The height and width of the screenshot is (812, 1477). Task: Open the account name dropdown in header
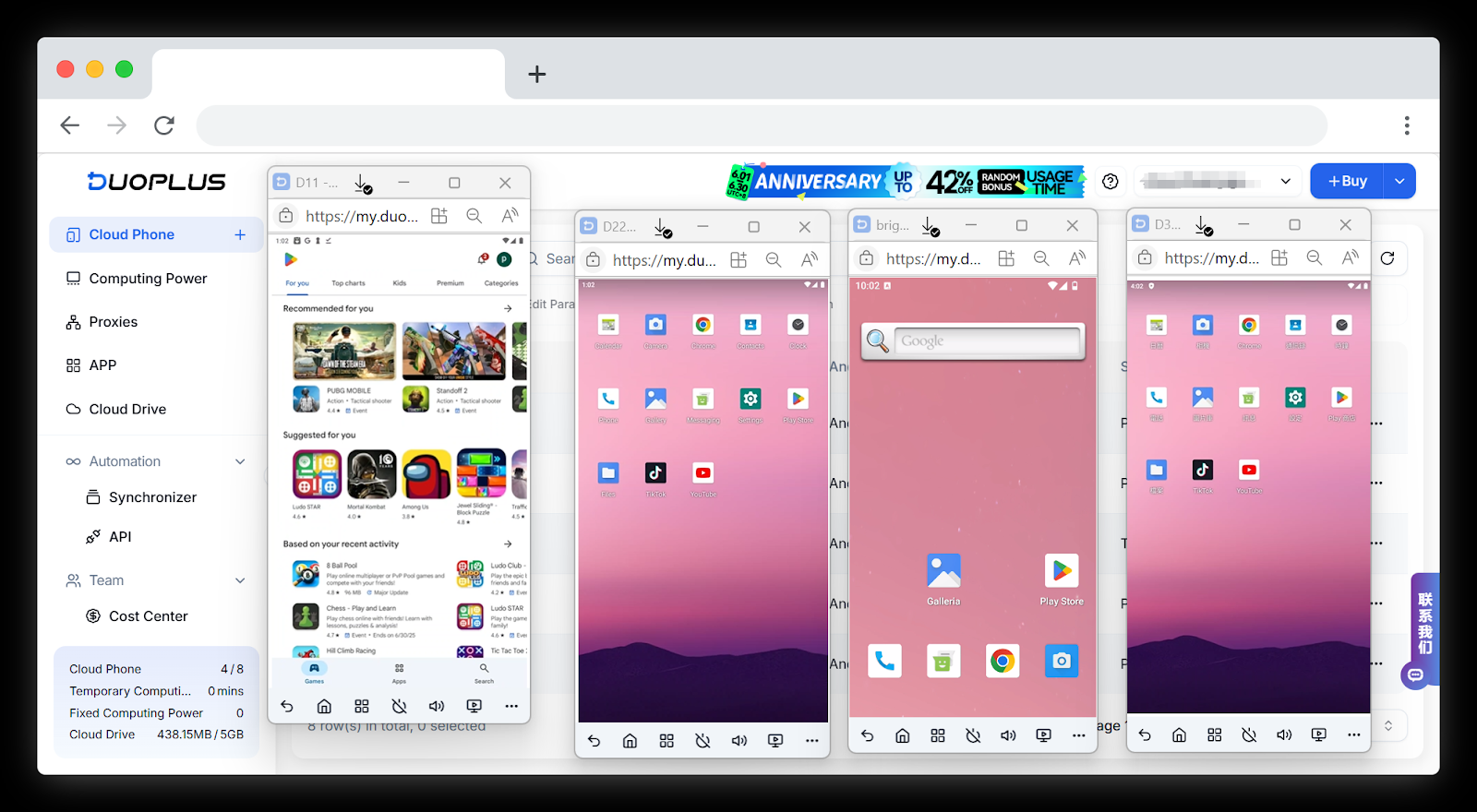(1215, 182)
